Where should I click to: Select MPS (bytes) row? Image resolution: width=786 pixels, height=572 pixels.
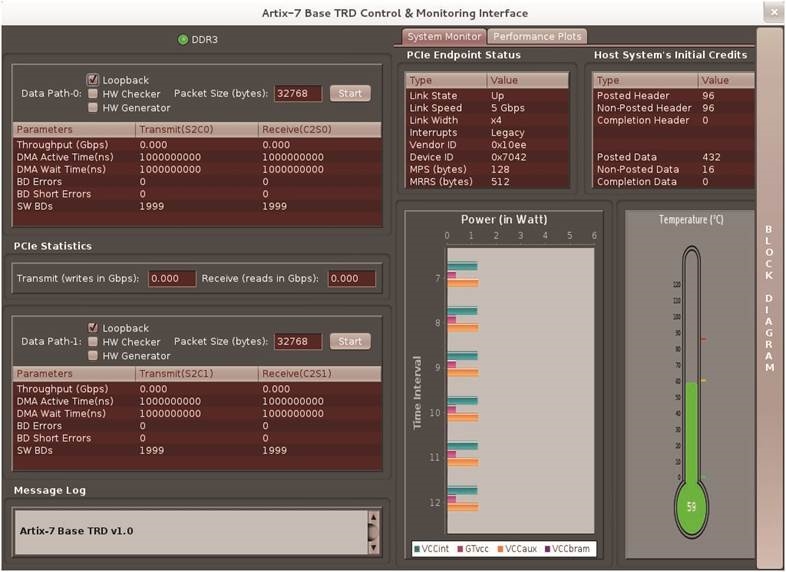(487, 169)
